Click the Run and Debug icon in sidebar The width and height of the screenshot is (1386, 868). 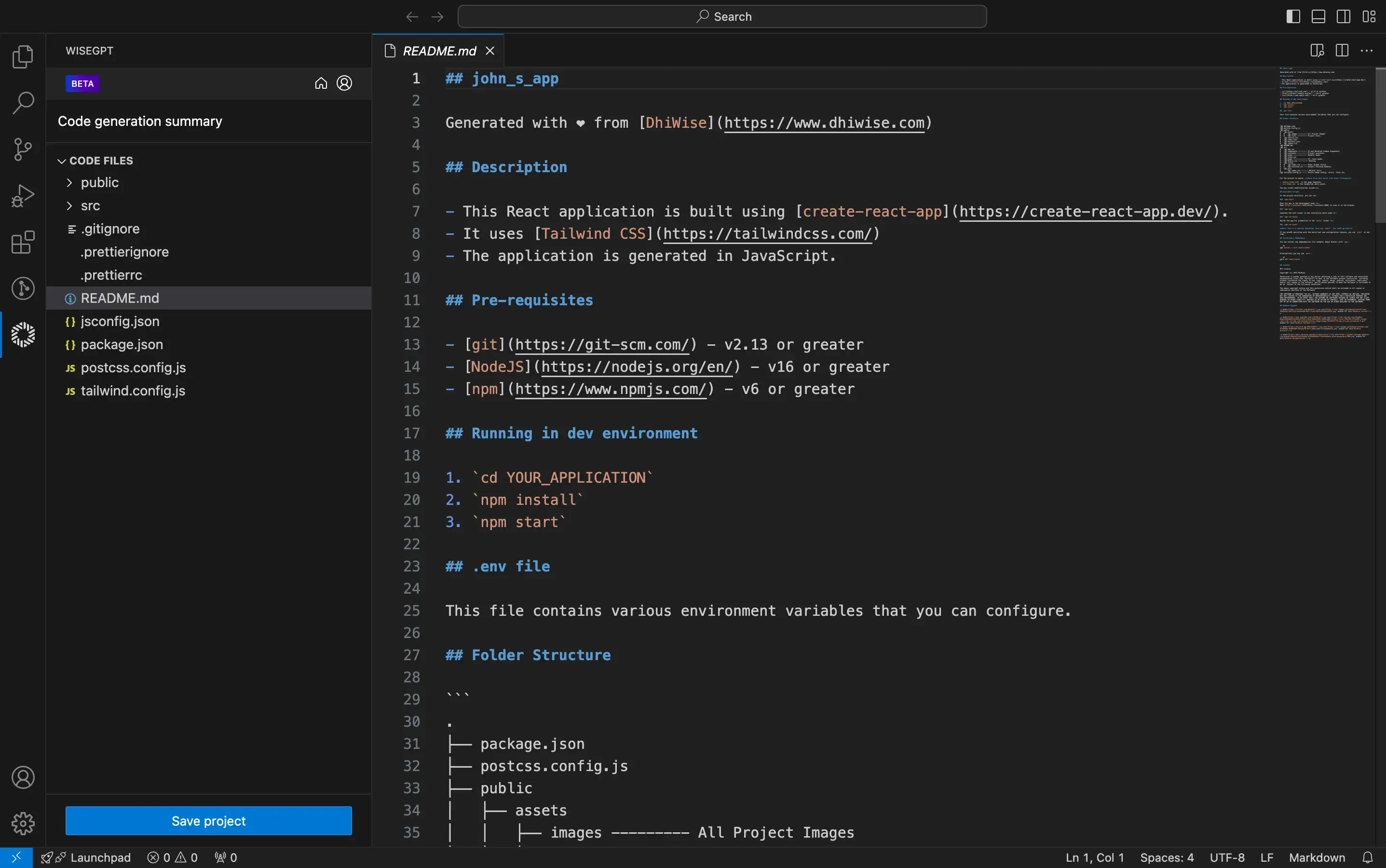[22, 196]
